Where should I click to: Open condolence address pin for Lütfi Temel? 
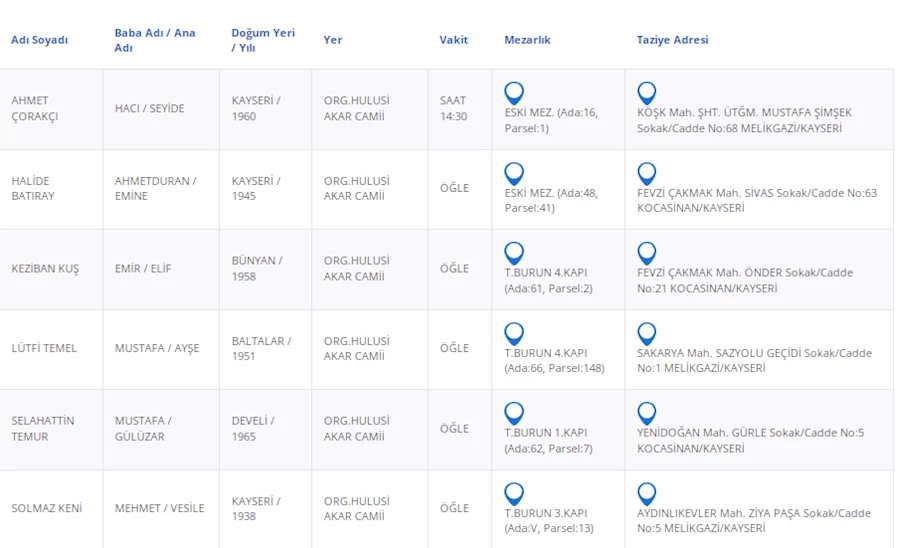(x=647, y=333)
